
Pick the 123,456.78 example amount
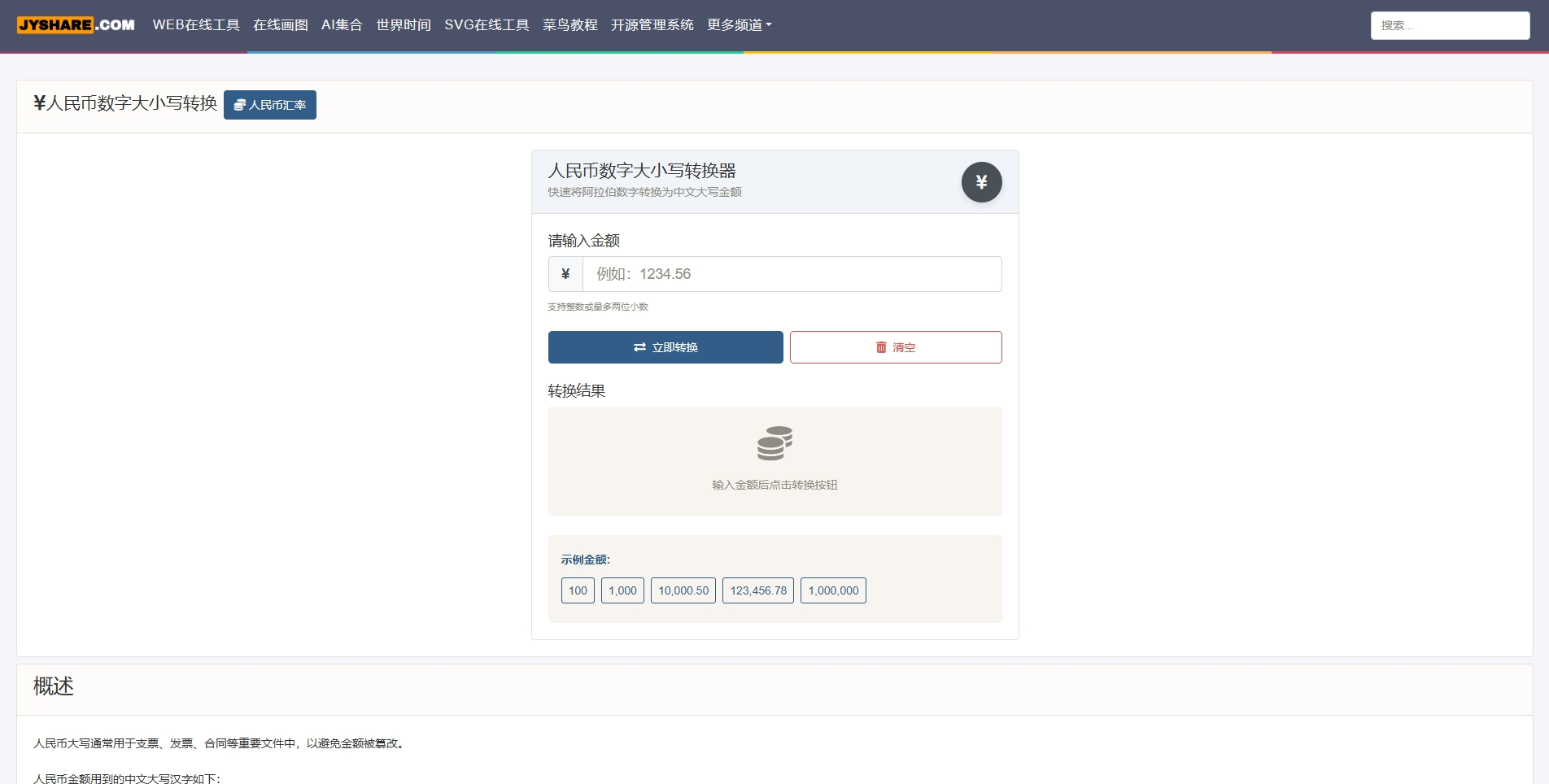(x=758, y=590)
